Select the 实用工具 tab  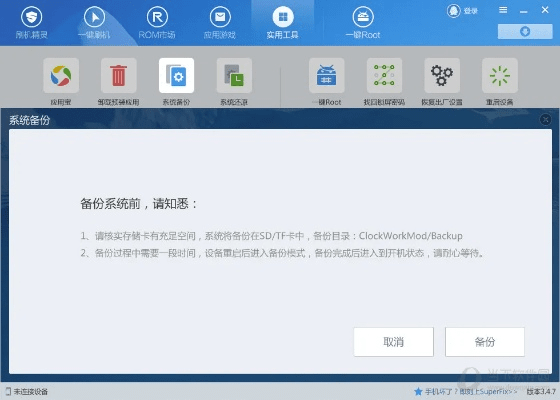coord(283,23)
